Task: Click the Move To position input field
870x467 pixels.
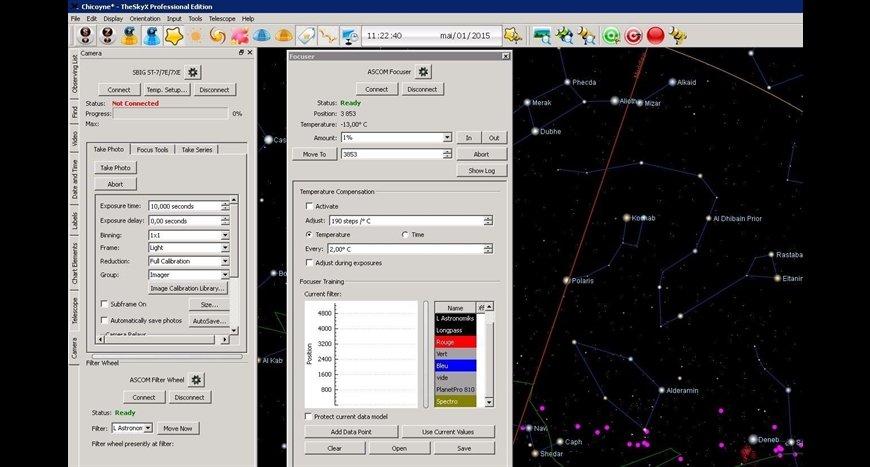Action: 391,154
